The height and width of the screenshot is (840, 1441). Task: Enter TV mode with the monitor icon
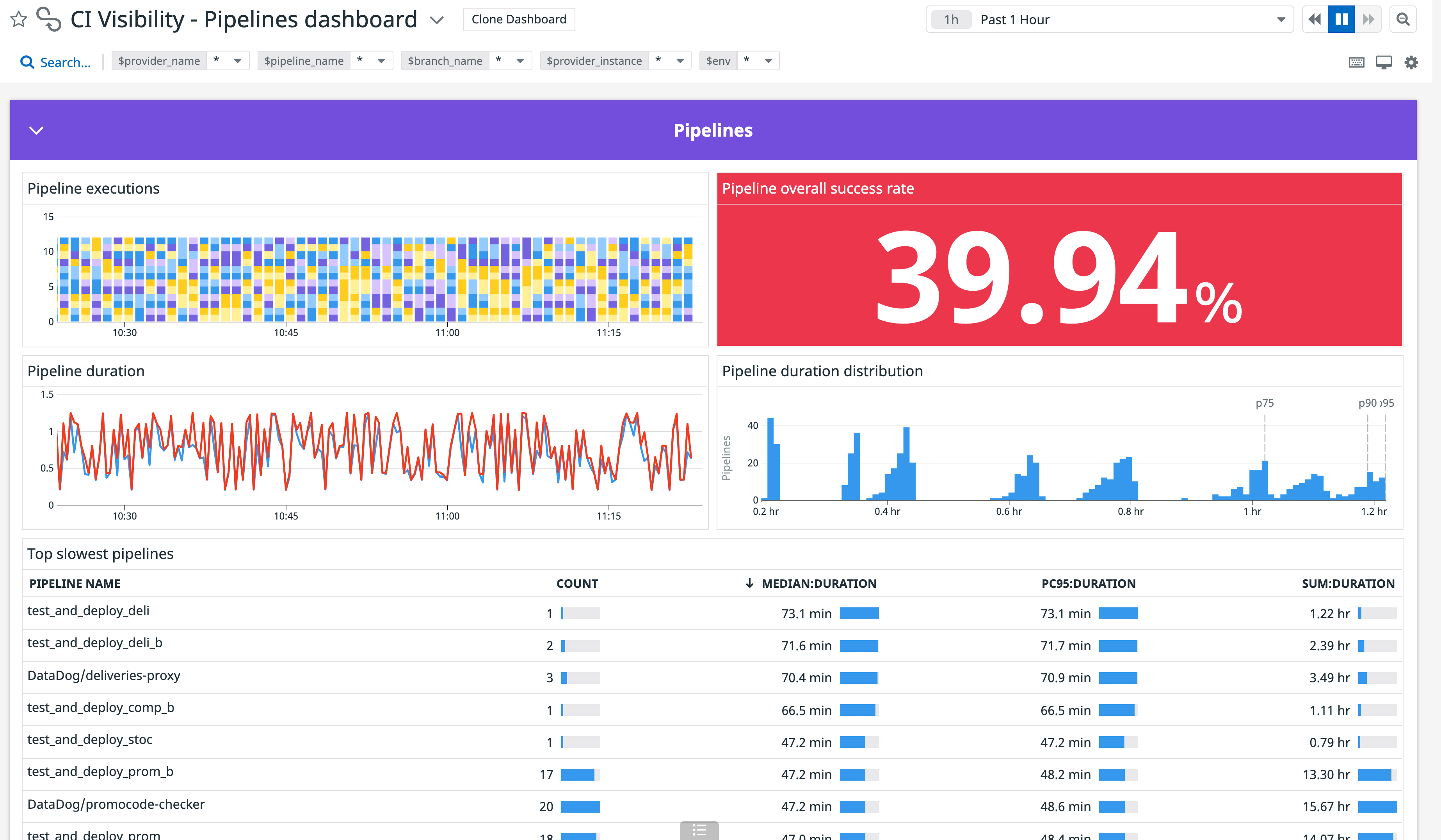1384,62
